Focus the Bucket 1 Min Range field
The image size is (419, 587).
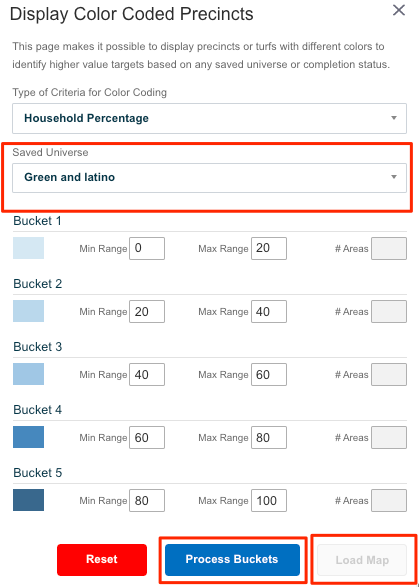pyautogui.click(x=147, y=248)
